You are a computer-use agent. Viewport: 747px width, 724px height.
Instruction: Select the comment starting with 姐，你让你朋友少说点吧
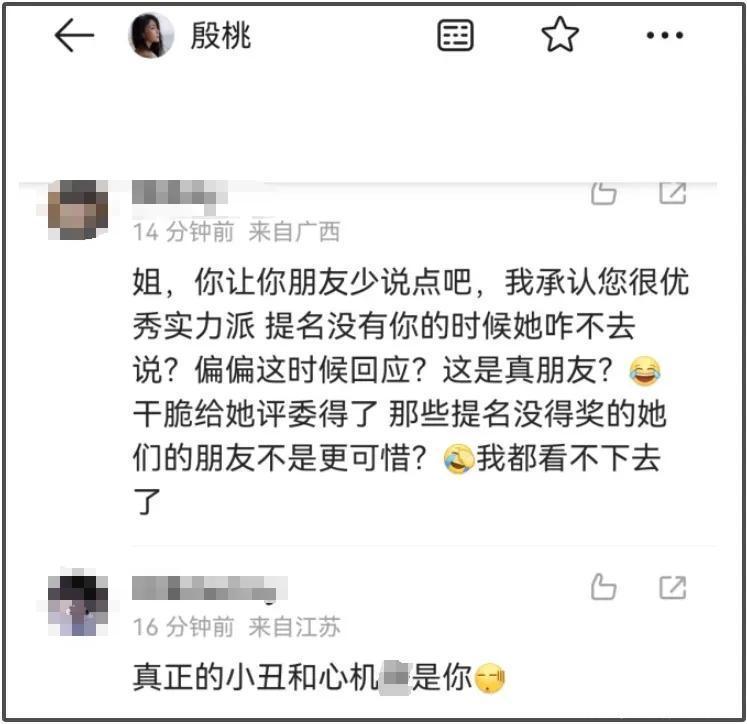pyautogui.click(x=411, y=392)
